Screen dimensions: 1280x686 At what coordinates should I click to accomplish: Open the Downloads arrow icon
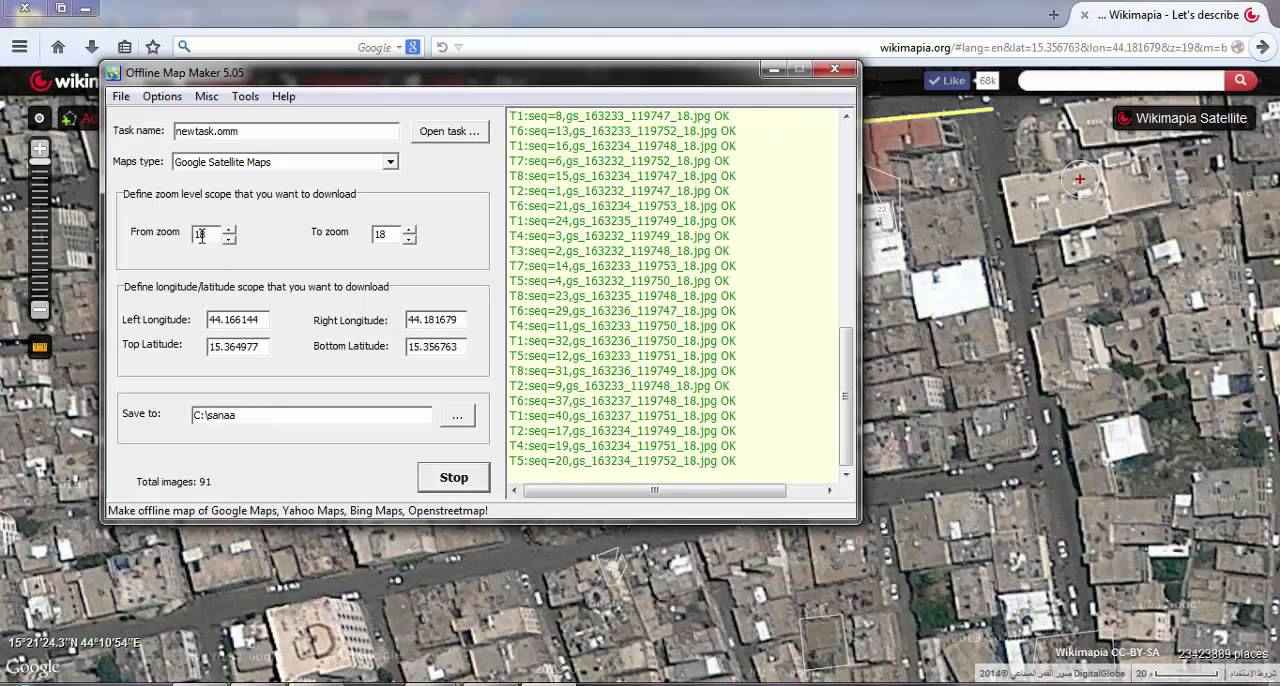tap(91, 47)
